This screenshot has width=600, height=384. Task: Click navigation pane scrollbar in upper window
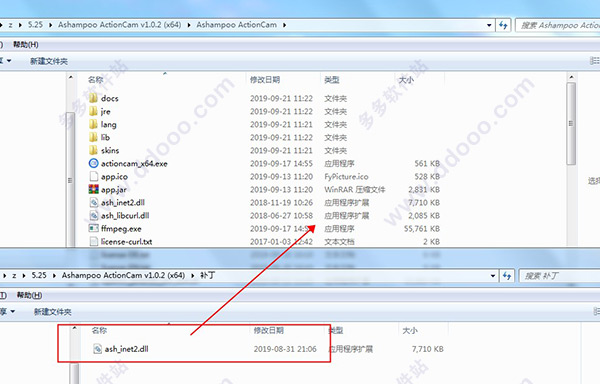(x=70, y=180)
